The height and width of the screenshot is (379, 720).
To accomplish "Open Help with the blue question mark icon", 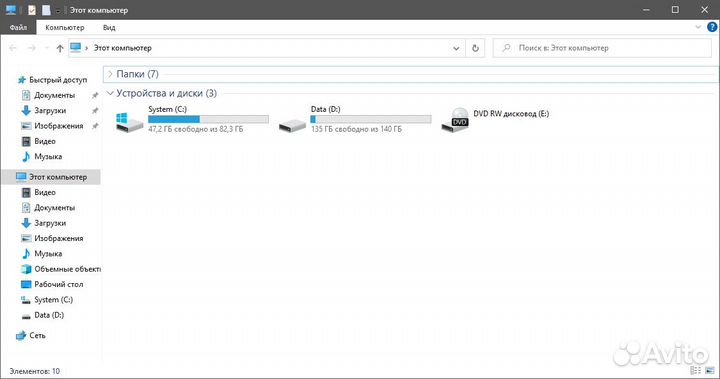I will point(712,27).
